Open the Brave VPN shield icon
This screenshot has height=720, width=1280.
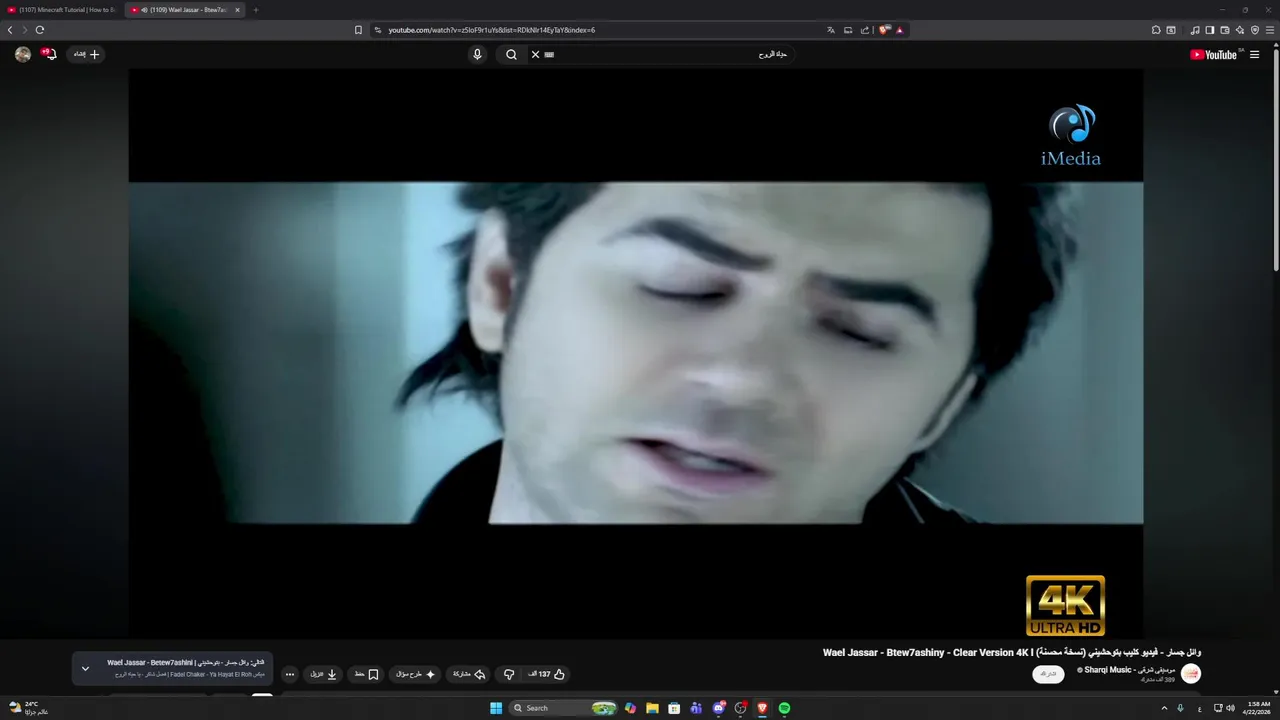1255,30
